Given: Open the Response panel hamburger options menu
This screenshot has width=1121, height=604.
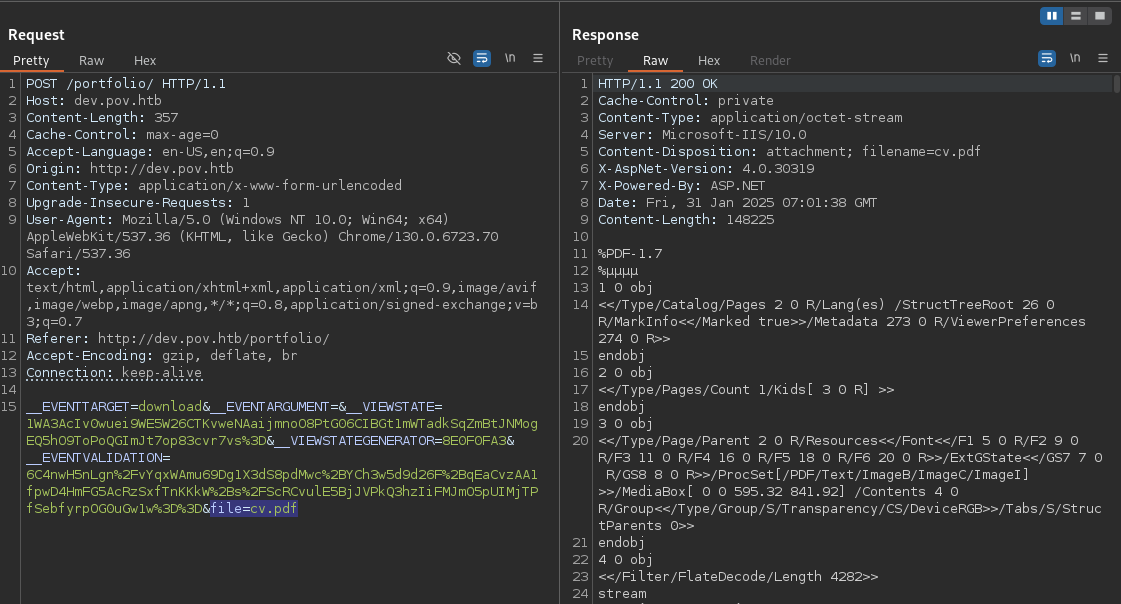Looking at the screenshot, I should click(x=1103, y=59).
